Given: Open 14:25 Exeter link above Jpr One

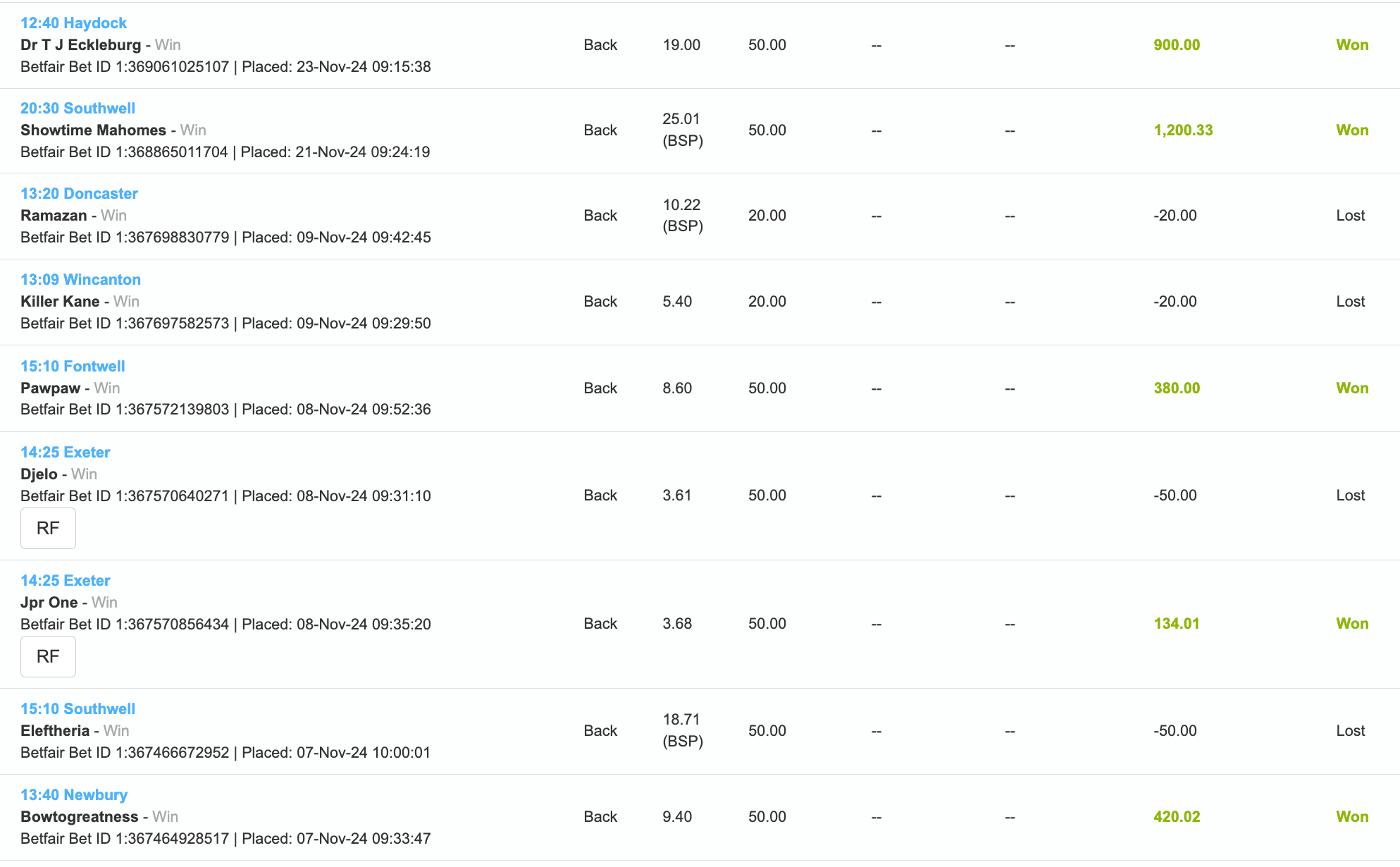Looking at the screenshot, I should [65, 581].
